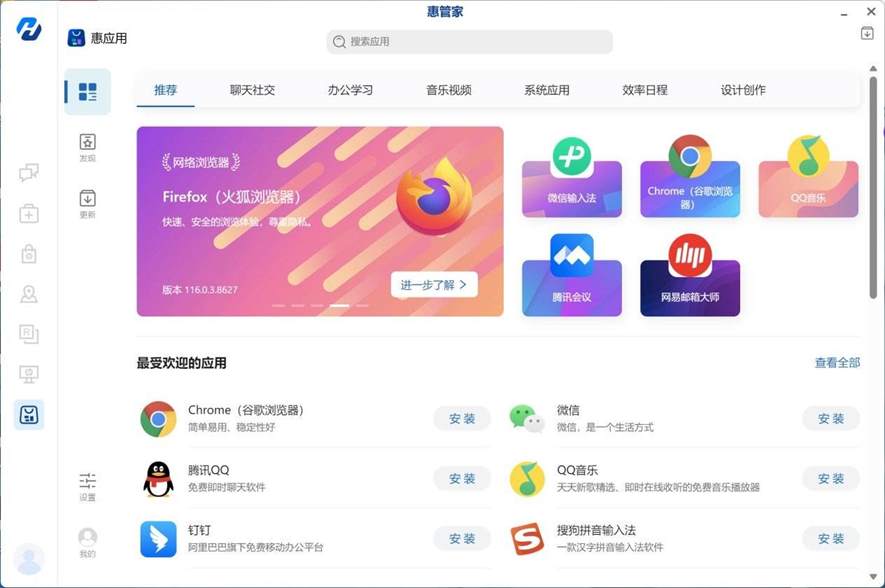Open 查看全部 link for popular apps
The height and width of the screenshot is (588, 885).
(837, 363)
